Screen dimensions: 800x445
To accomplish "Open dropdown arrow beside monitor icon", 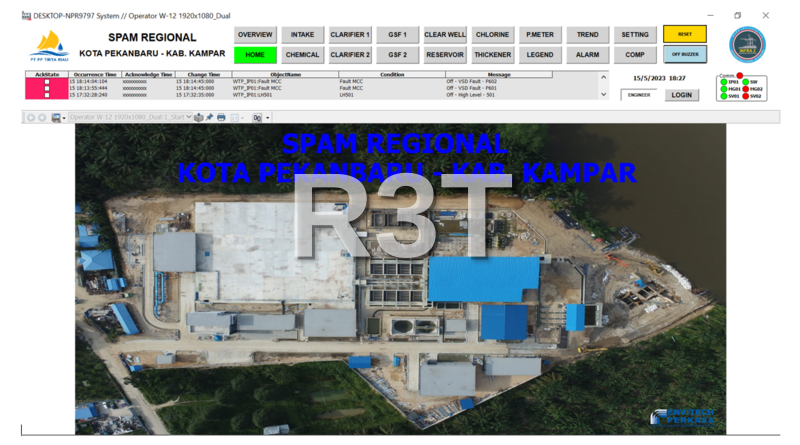I will click(x=64, y=118).
